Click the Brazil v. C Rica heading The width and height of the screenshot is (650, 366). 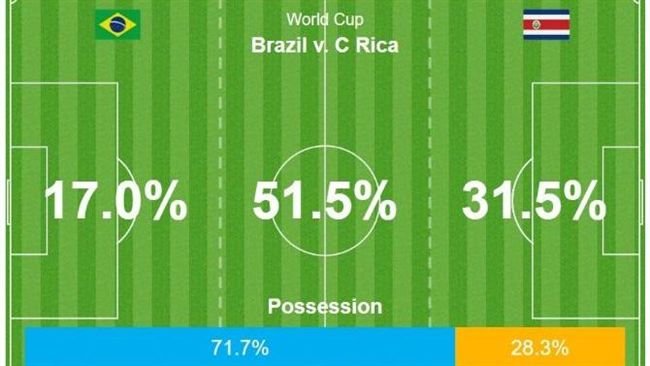click(x=325, y=45)
